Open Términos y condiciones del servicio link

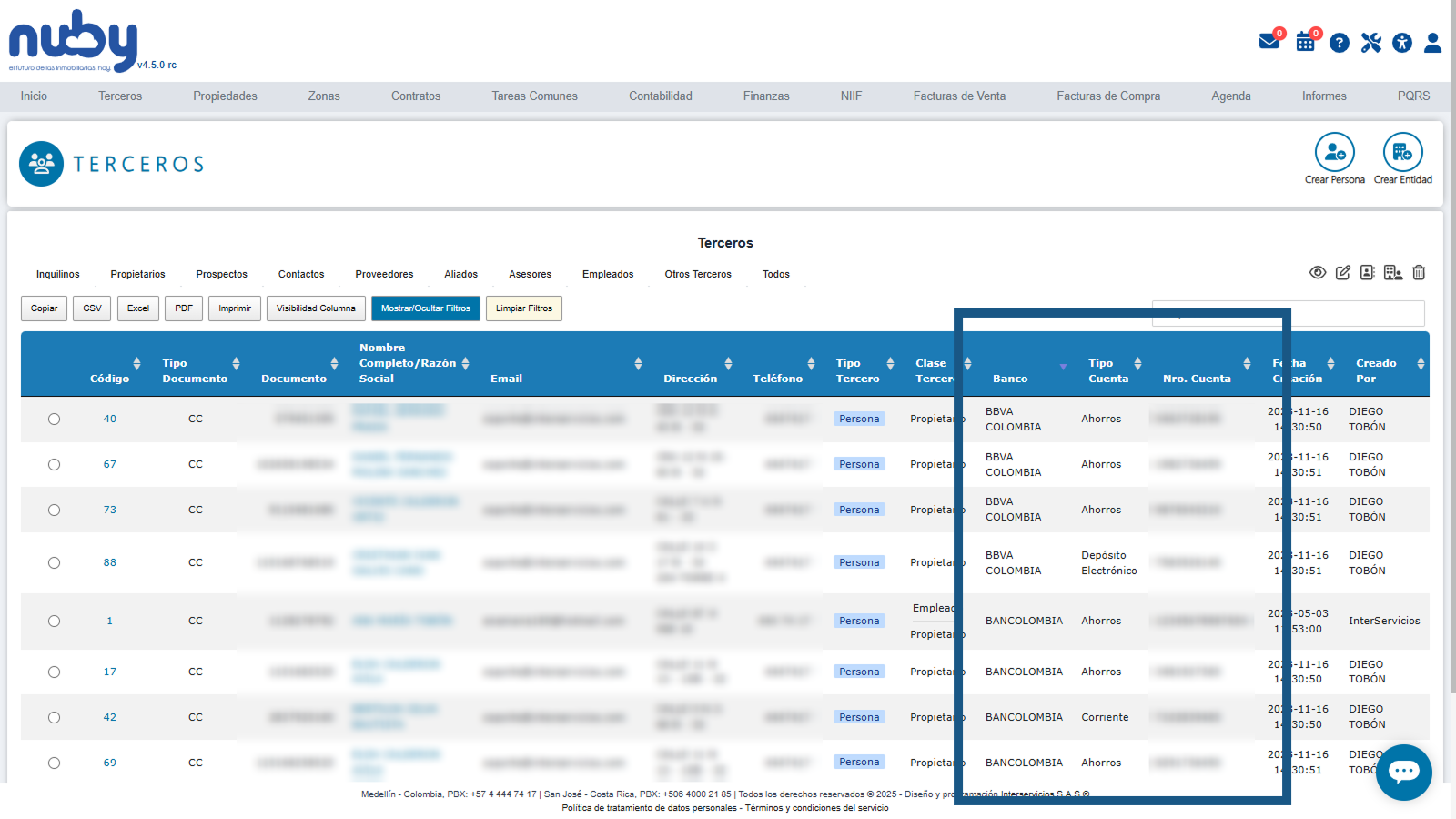[x=817, y=808]
